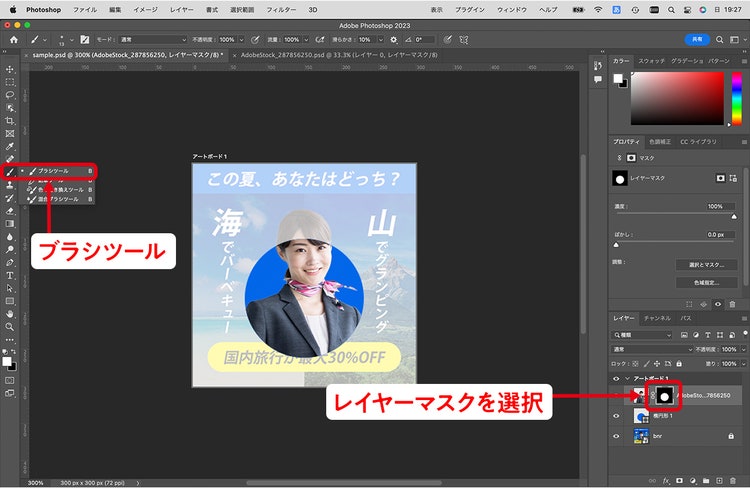Delete mask with Properties trash icon
This screenshot has height=488, width=750.
click(732, 304)
